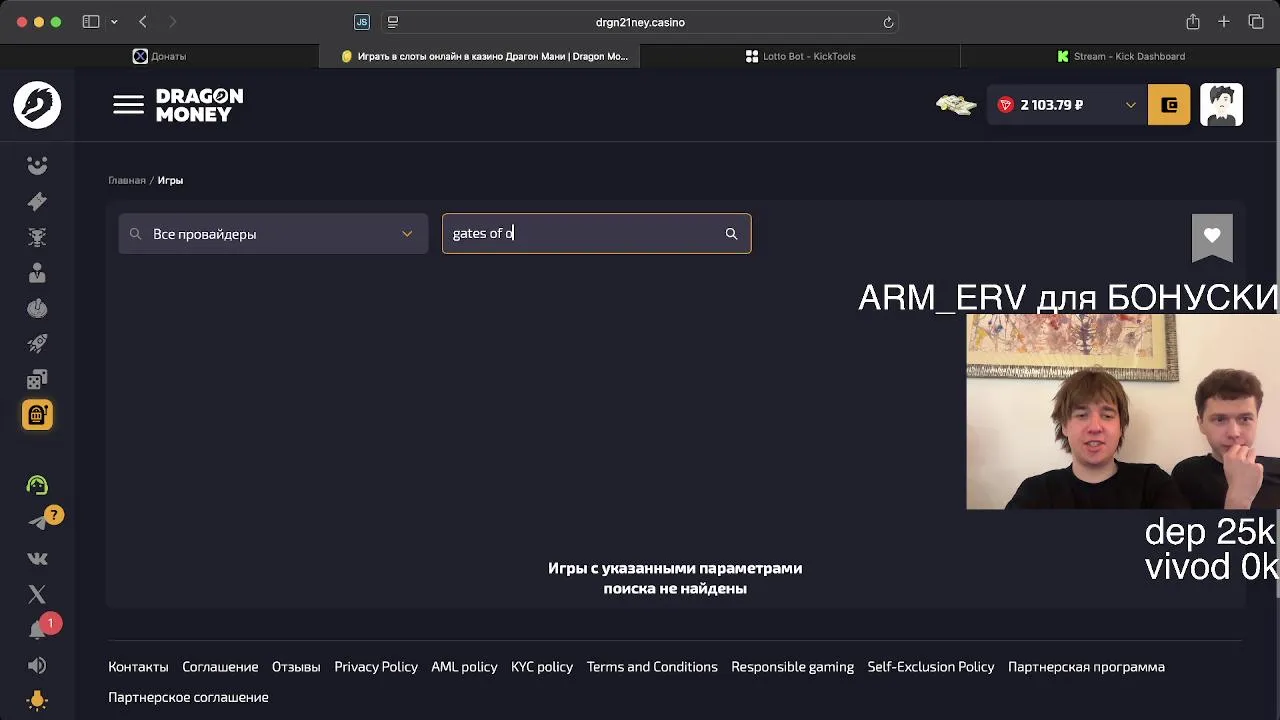Image resolution: width=1280 pixels, height=720 pixels.
Task: Open Self-Exclusion Policy footer link
Action: click(x=931, y=667)
